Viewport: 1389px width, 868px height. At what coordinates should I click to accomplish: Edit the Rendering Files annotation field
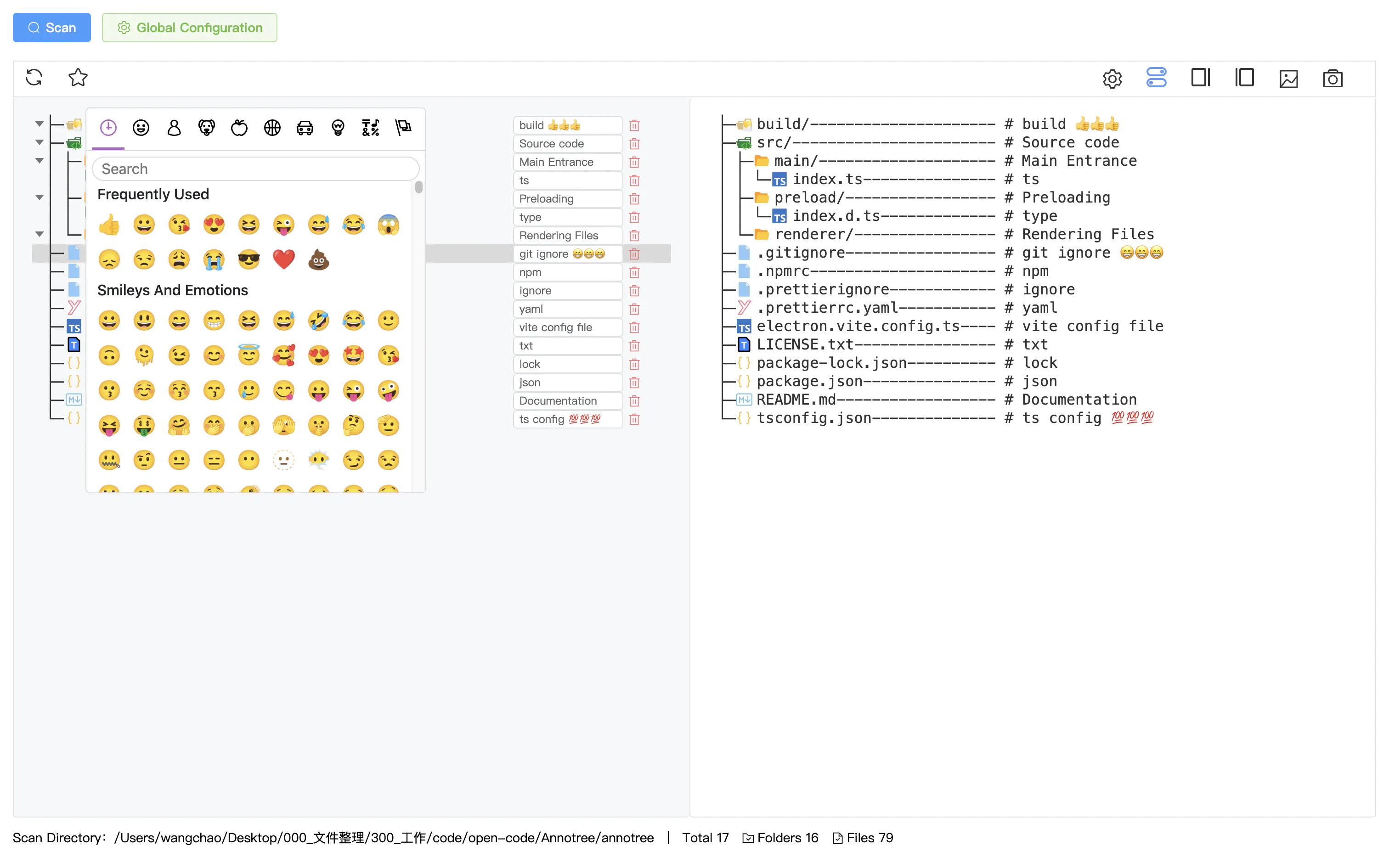pos(568,235)
